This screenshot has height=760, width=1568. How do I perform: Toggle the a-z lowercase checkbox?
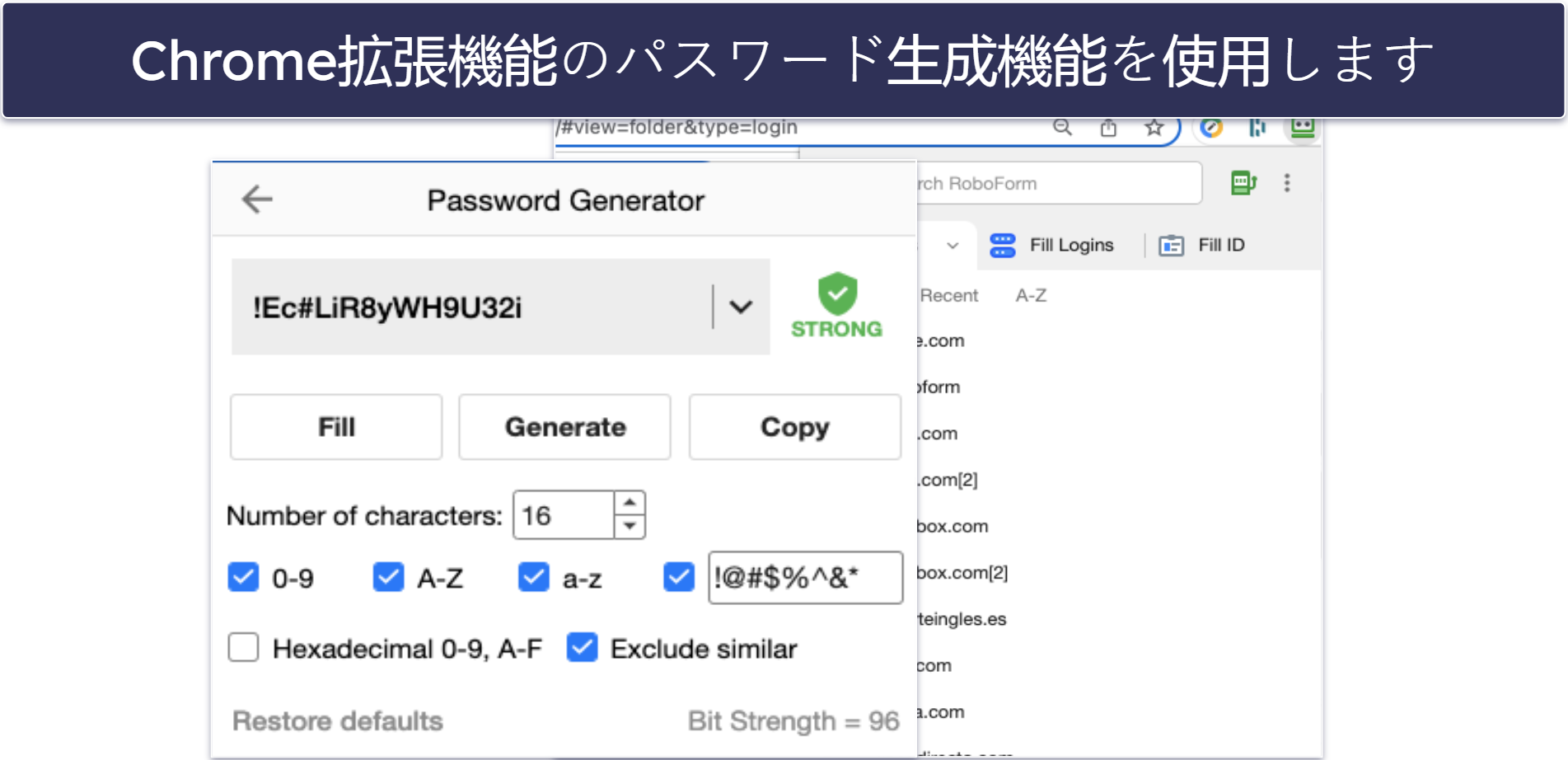tap(533, 578)
